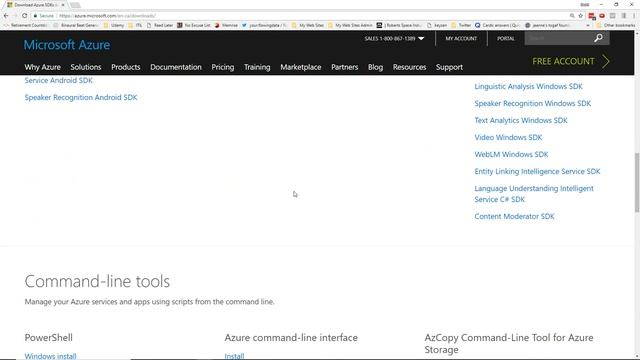Open the Twitter bookmarks folder

461,25
